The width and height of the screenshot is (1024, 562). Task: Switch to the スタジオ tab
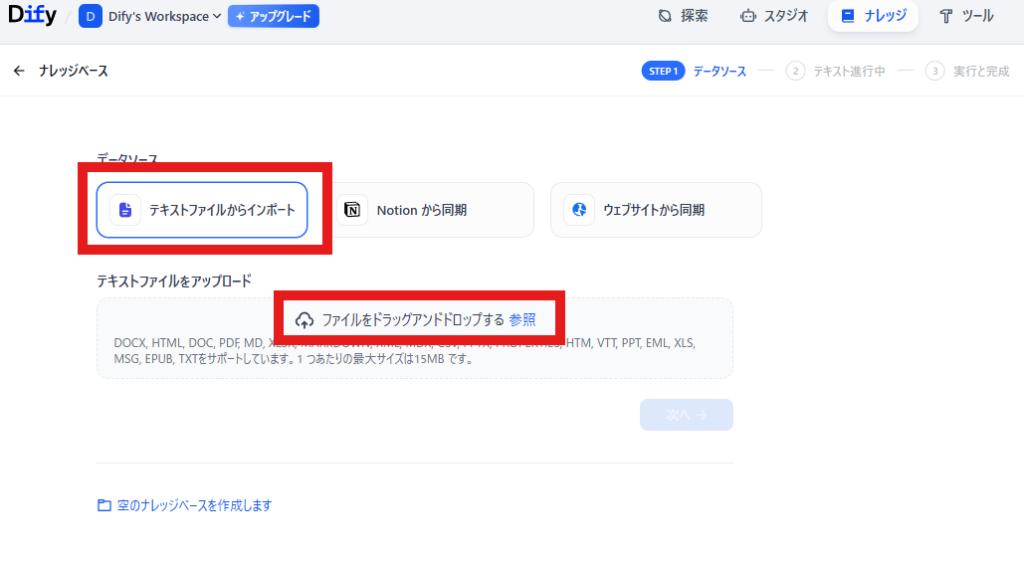click(x=773, y=16)
